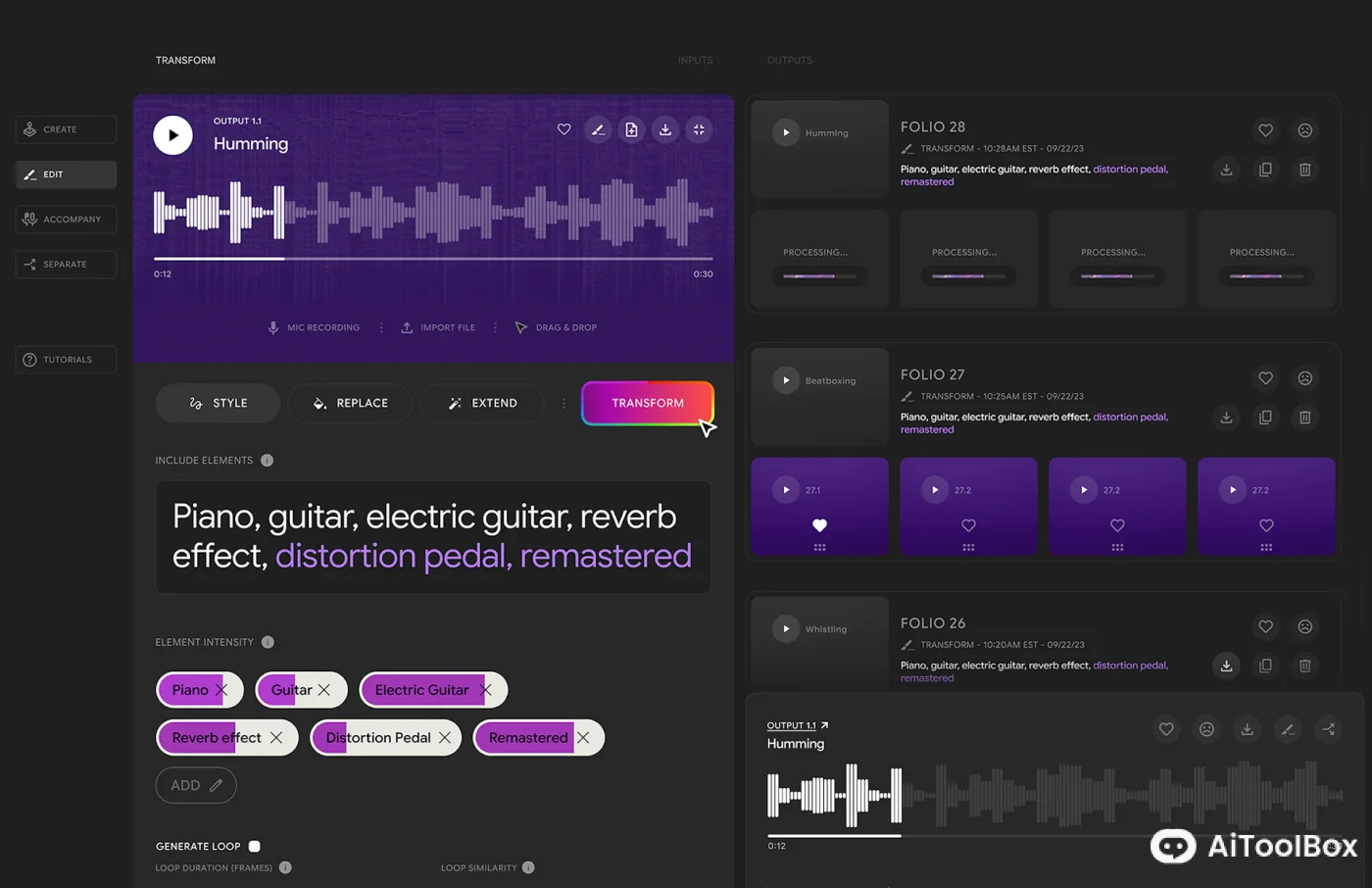Switch to the Accompany sidebar section
The height and width of the screenshot is (888, 1372).
coord(66,220)
